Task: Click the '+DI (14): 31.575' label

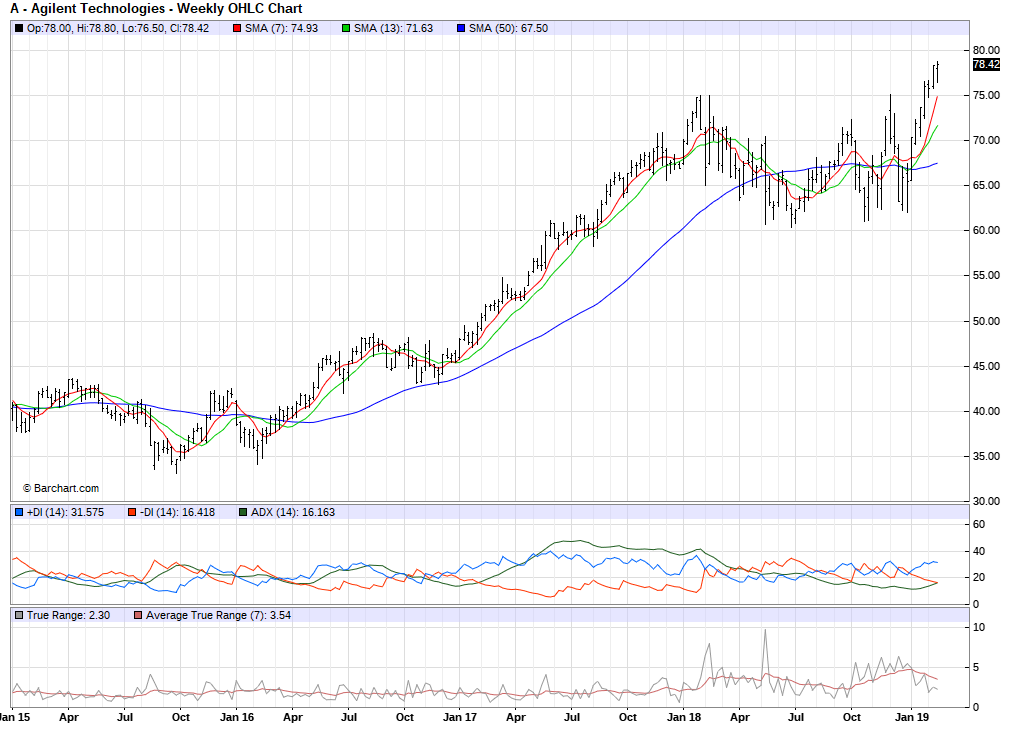Action: pos(65,512)
